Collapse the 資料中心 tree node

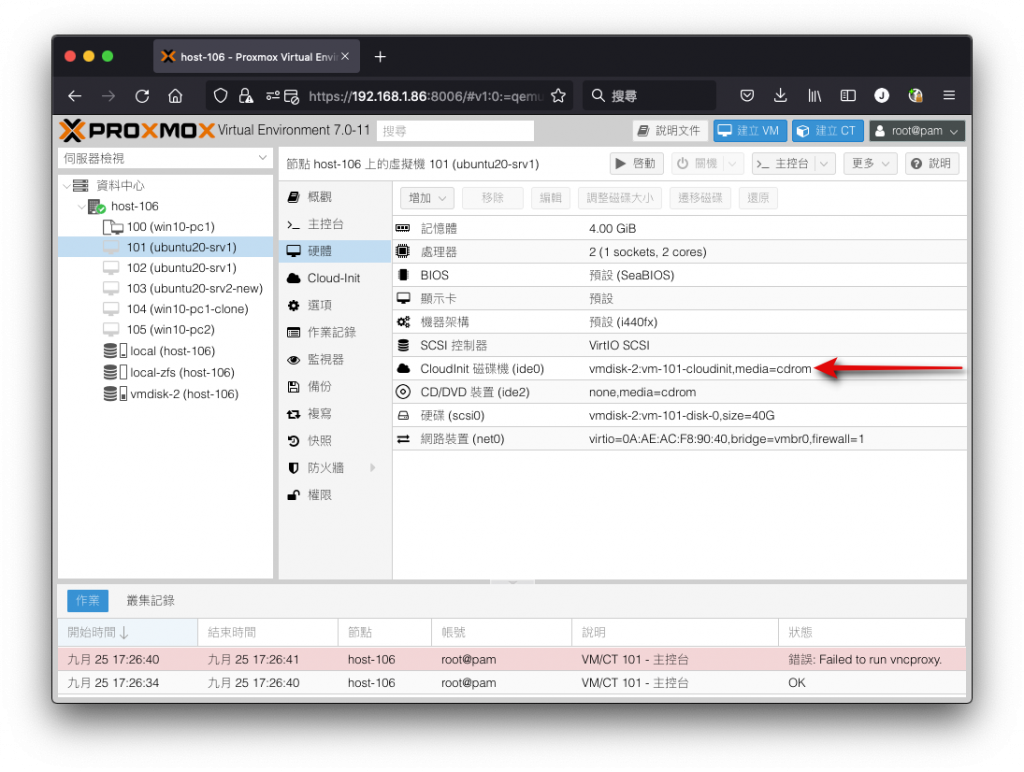[67, 185]
